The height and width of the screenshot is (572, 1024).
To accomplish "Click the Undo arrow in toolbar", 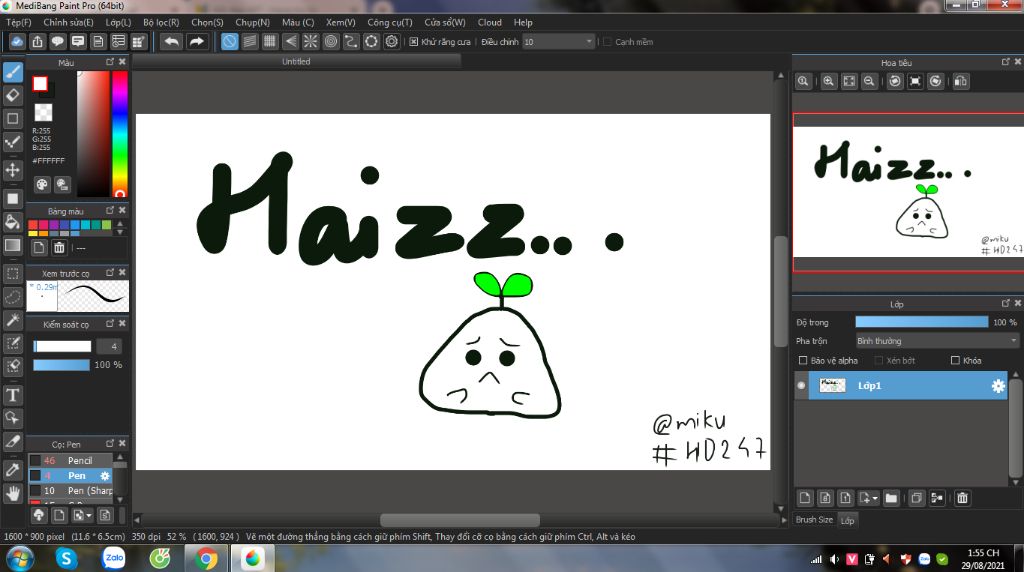I will click(x=171, y=42).
